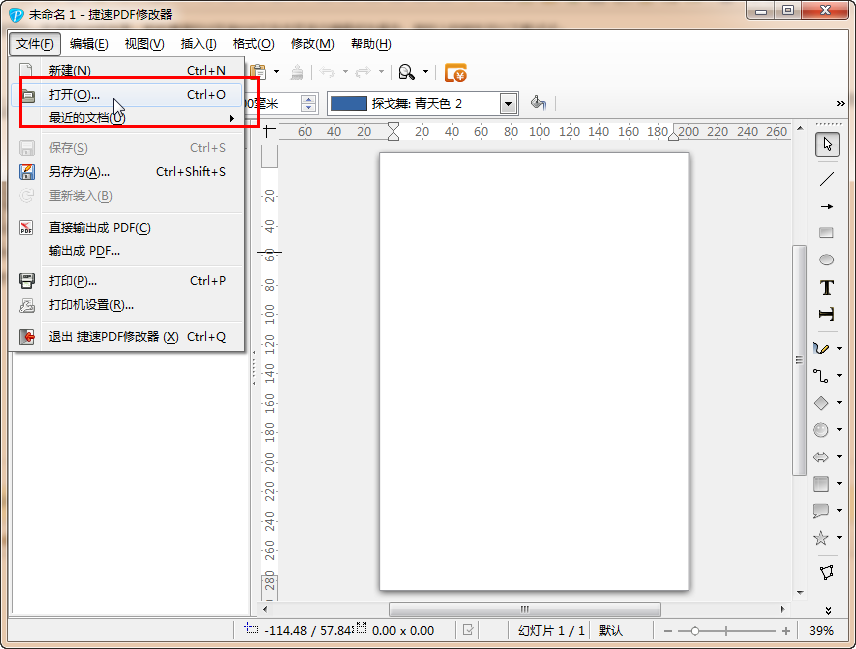This screenshot has height=649, width=856.
Task: Select the stars shape tool
Action: click(x=821, y=538)
